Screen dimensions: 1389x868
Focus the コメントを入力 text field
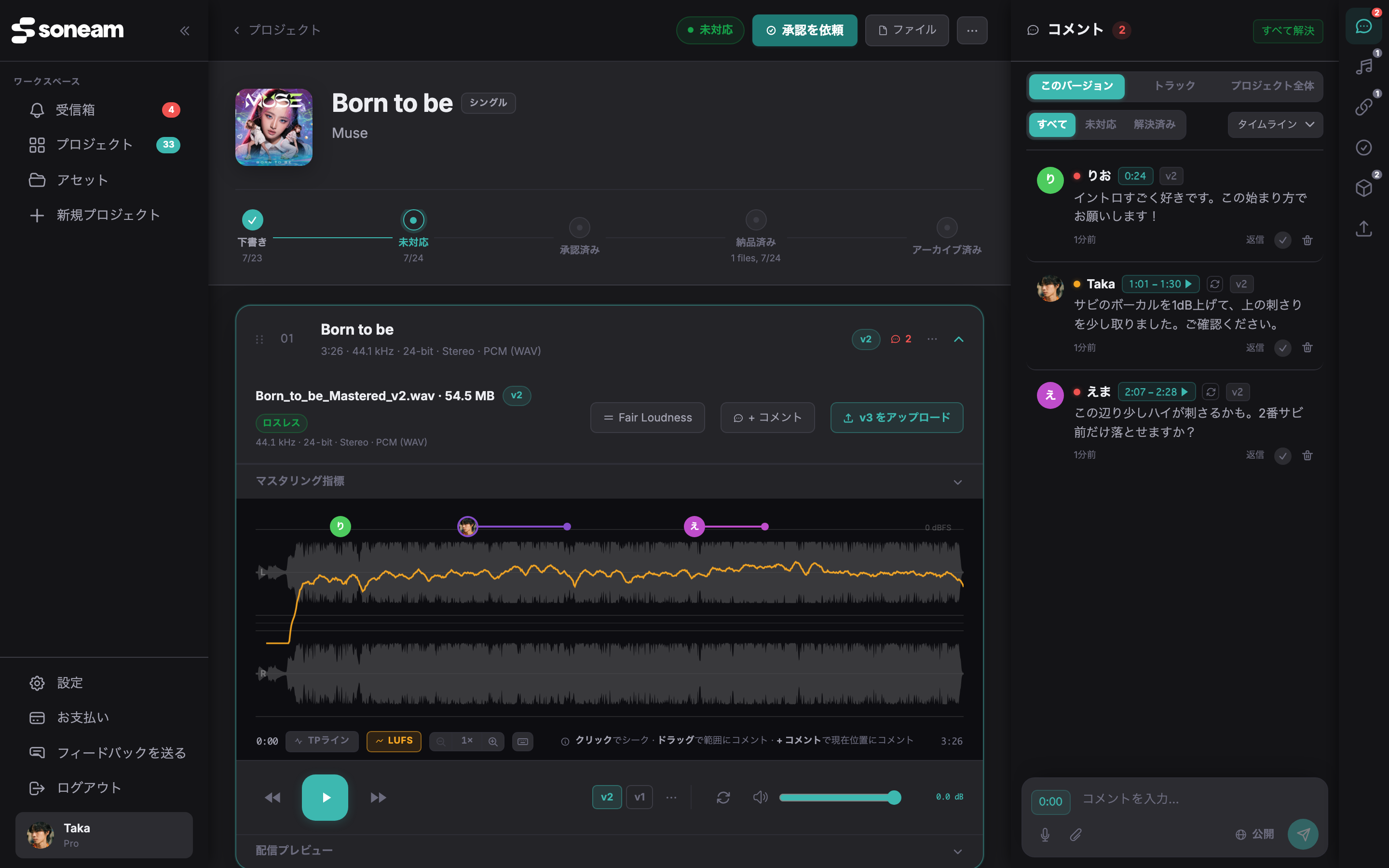click(x=1199, y=799)
